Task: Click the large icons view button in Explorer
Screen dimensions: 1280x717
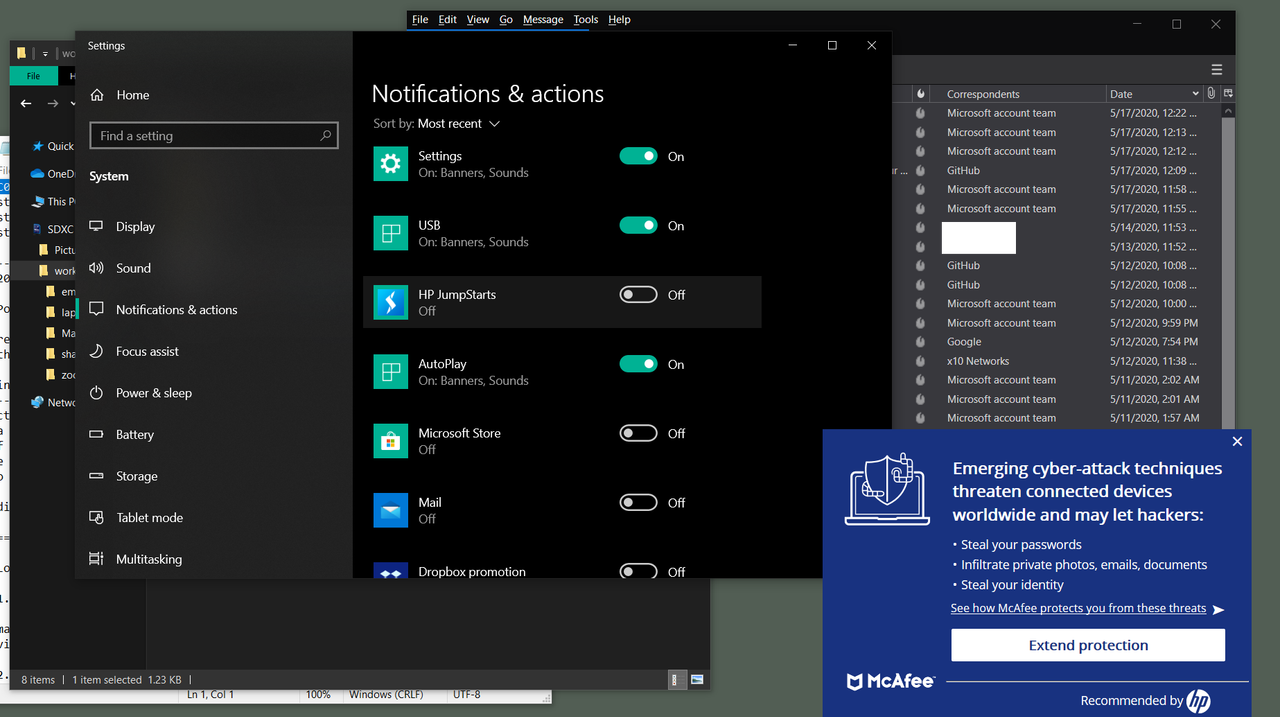Action: (x=697, y=680)
